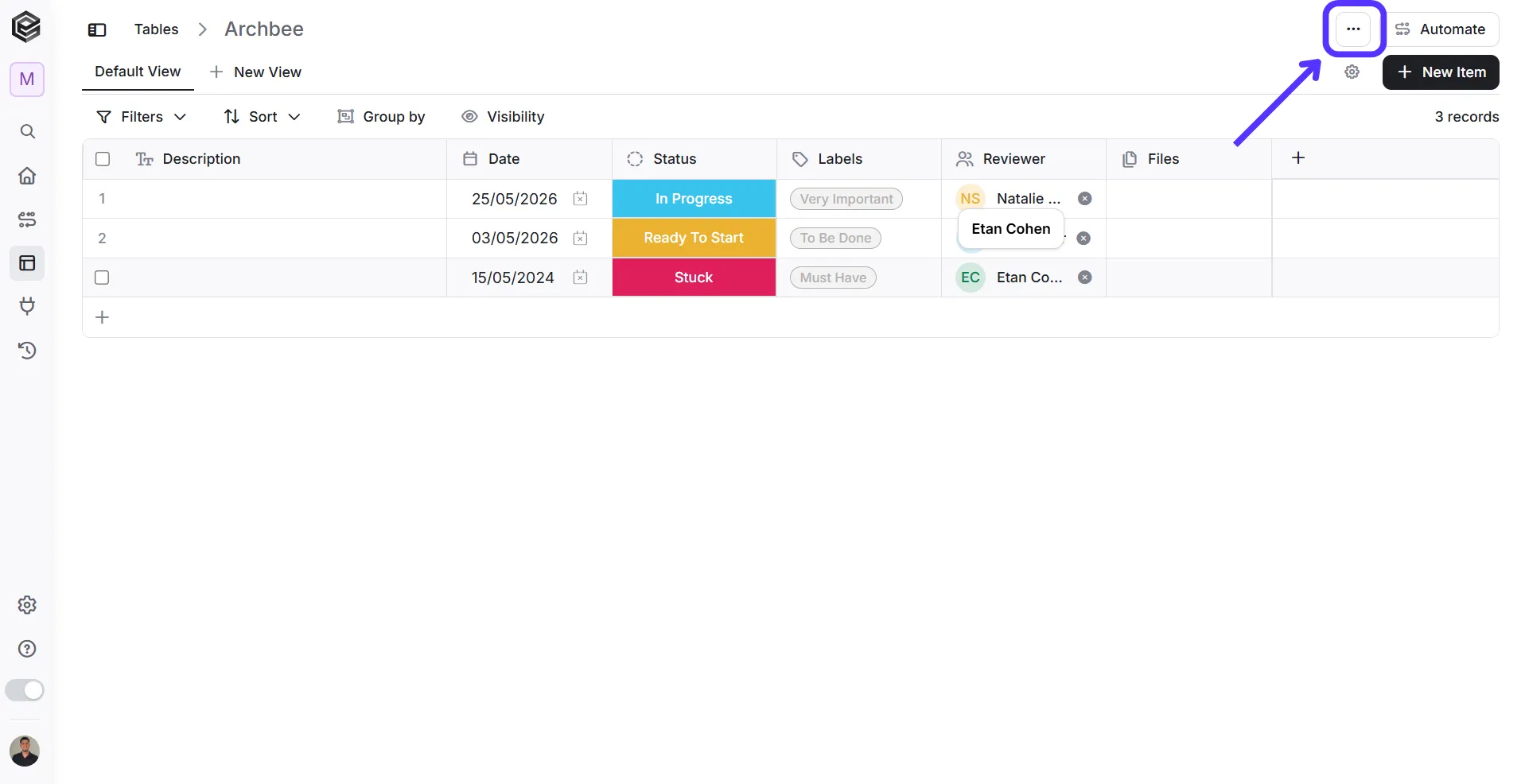1525x784 pixels.
Task: Open the M workspace avatar
Action: pyautogui.click(x=27, y=80)
